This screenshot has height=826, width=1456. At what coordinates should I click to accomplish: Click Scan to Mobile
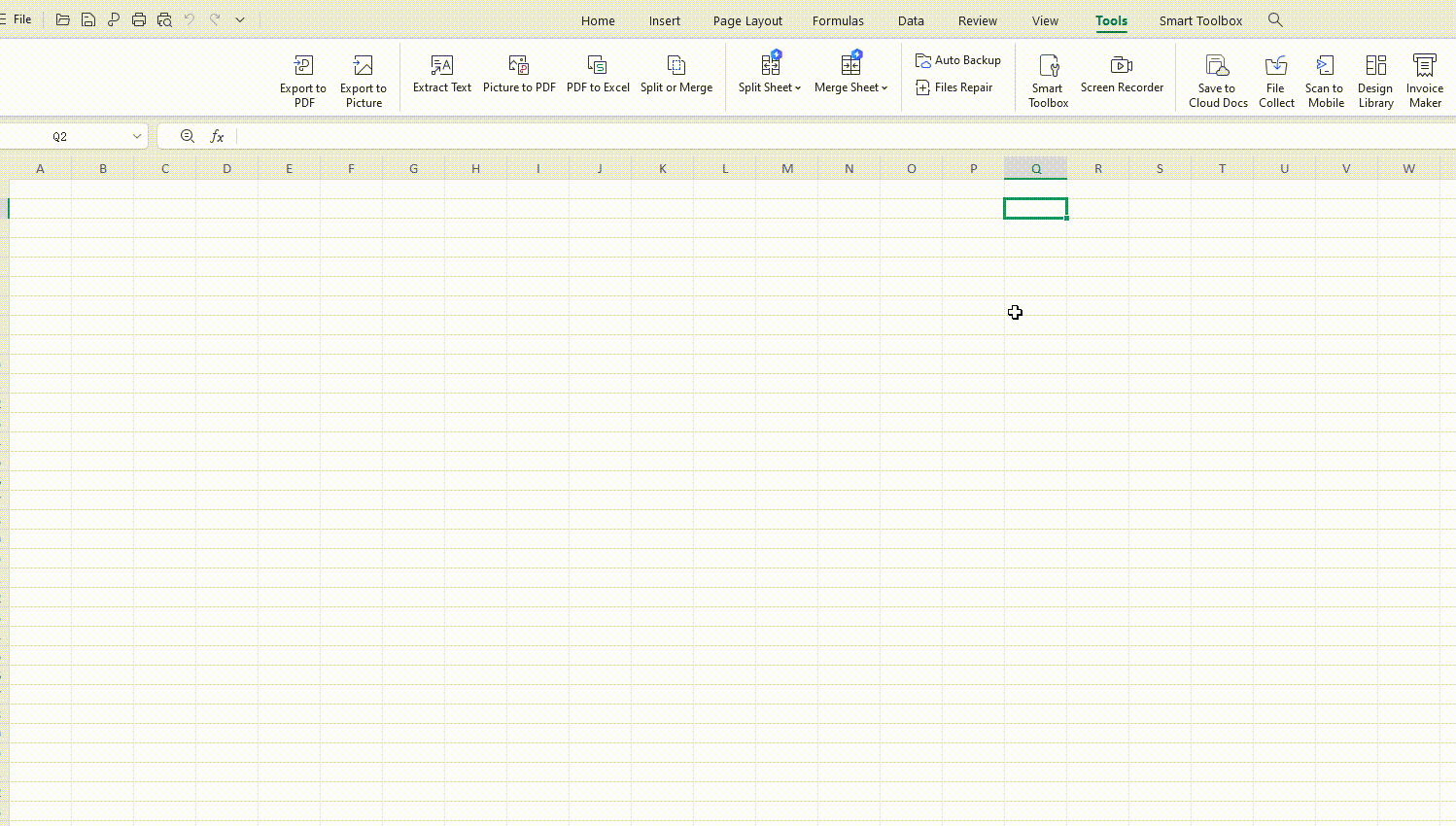tap(1326, 80)
